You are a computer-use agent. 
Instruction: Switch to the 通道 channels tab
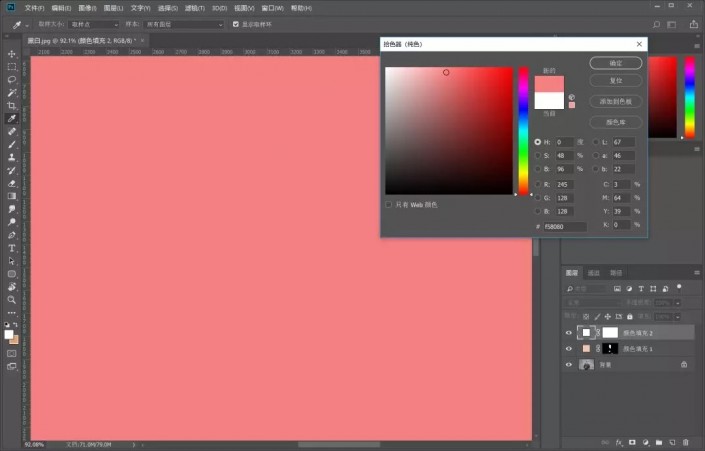coord(594,273)
